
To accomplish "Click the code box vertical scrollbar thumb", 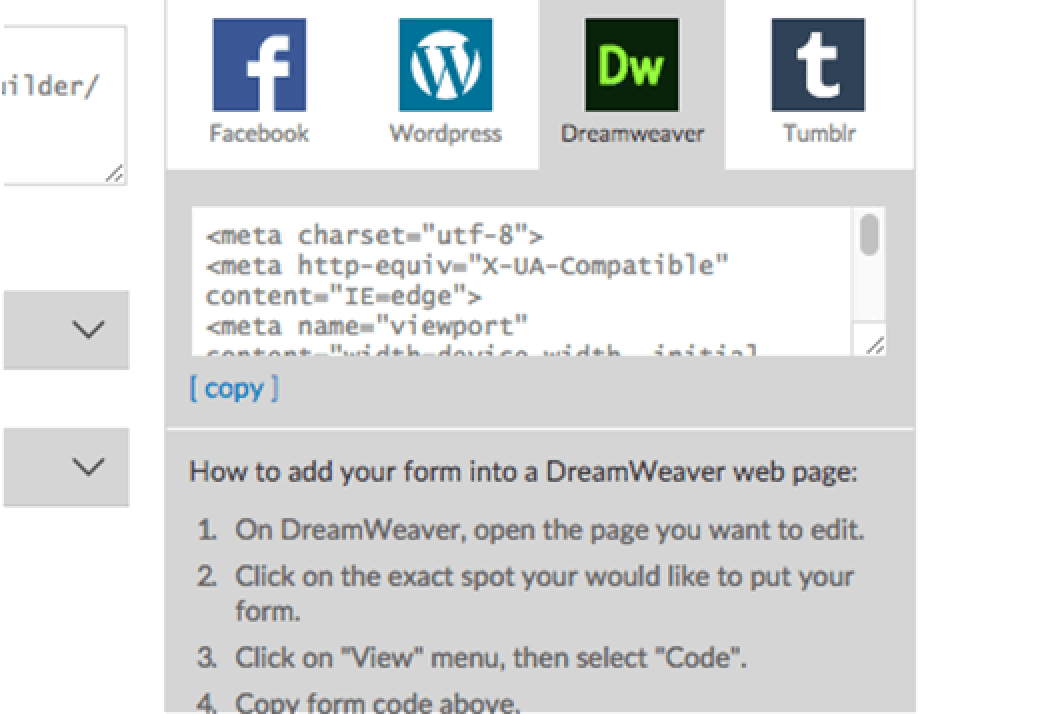I will [869, 234].
